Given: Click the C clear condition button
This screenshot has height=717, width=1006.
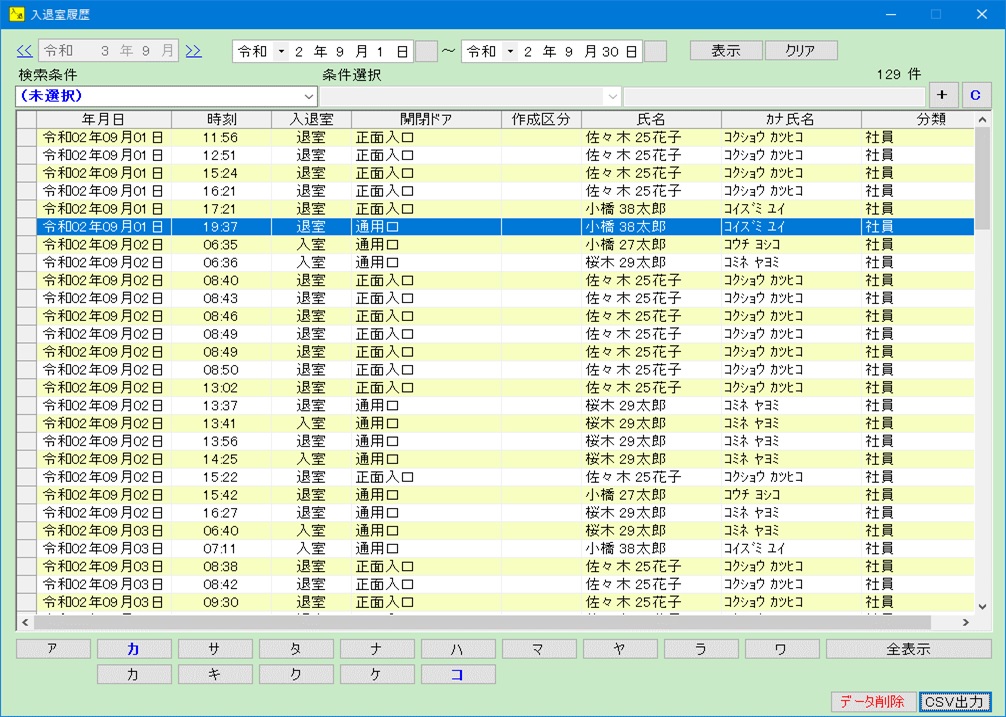Looking at the screenshot, I should pyautogui.click(x=975, y=96).
